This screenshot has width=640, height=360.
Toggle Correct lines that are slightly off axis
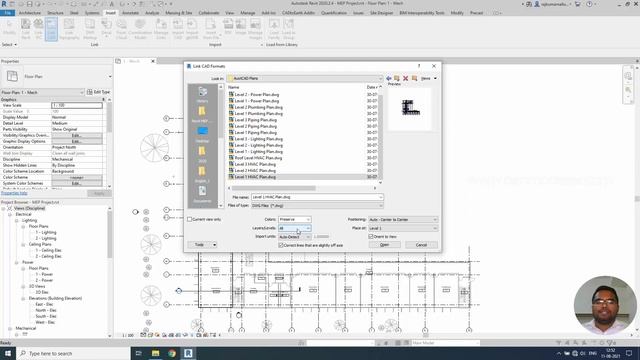click(x=280, y=245)
